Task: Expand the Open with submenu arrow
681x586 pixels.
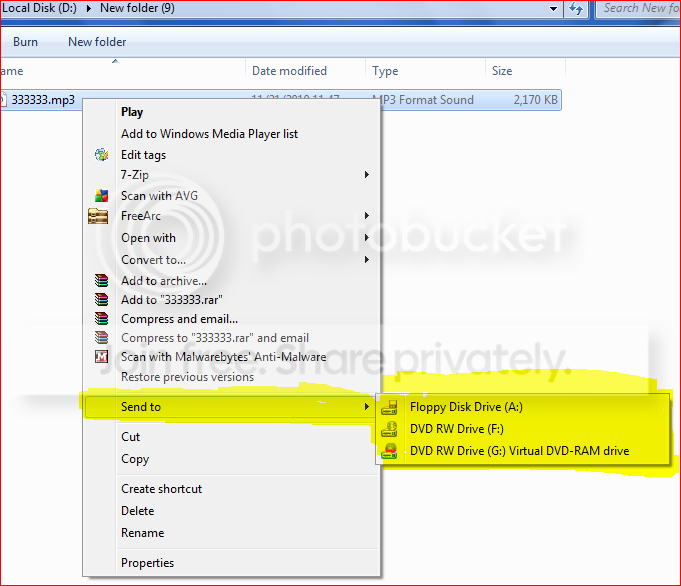Action: tap(367, 238)
